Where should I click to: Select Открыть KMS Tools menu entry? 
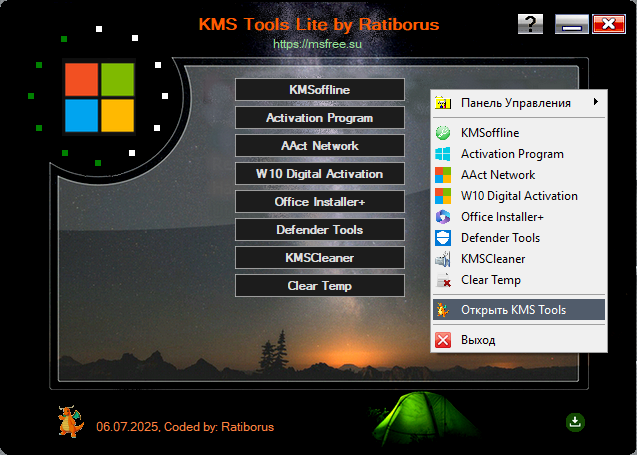tap(519, 310)
